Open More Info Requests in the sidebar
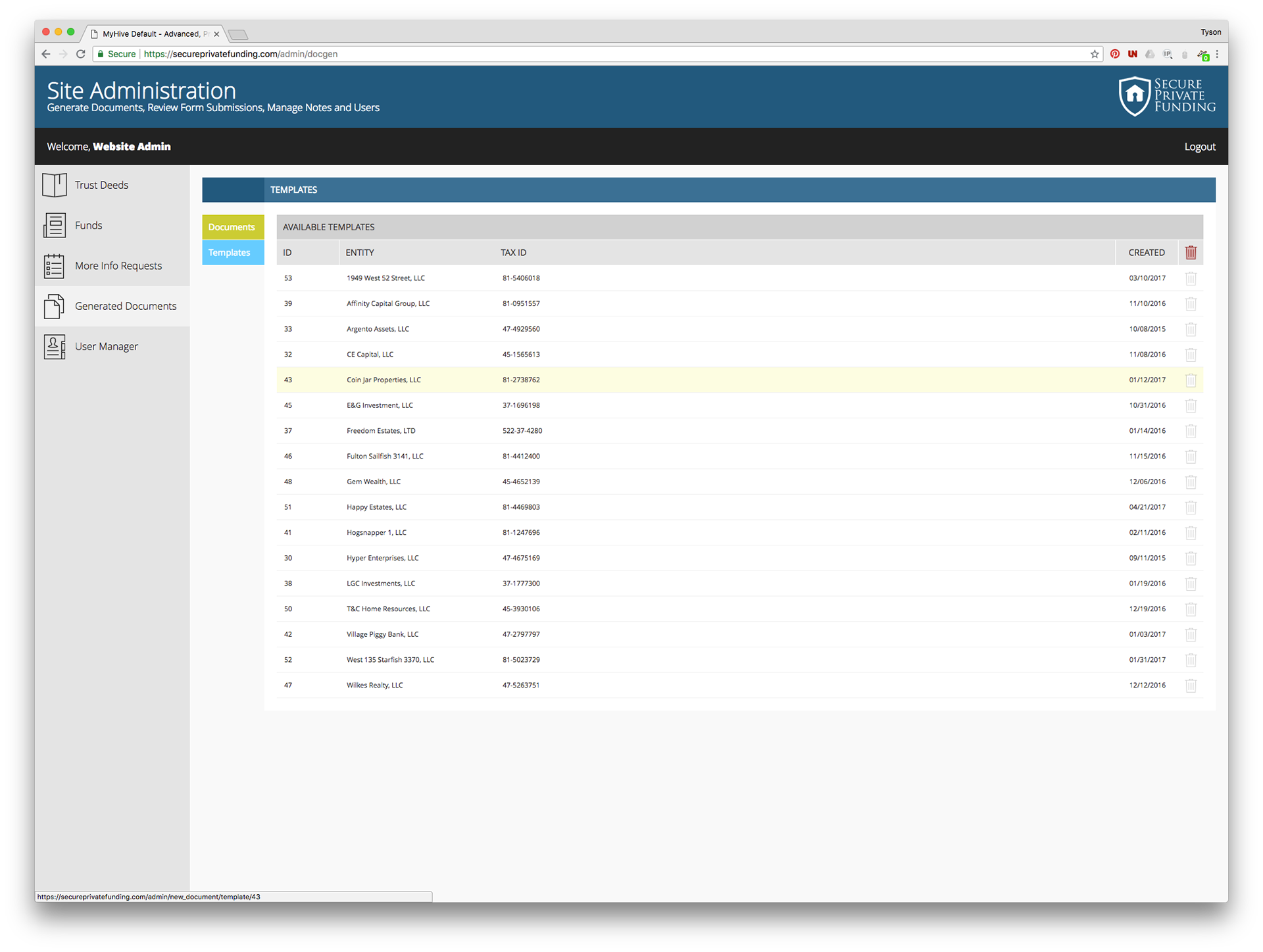The image size is (1263, 952). (112, 266)
